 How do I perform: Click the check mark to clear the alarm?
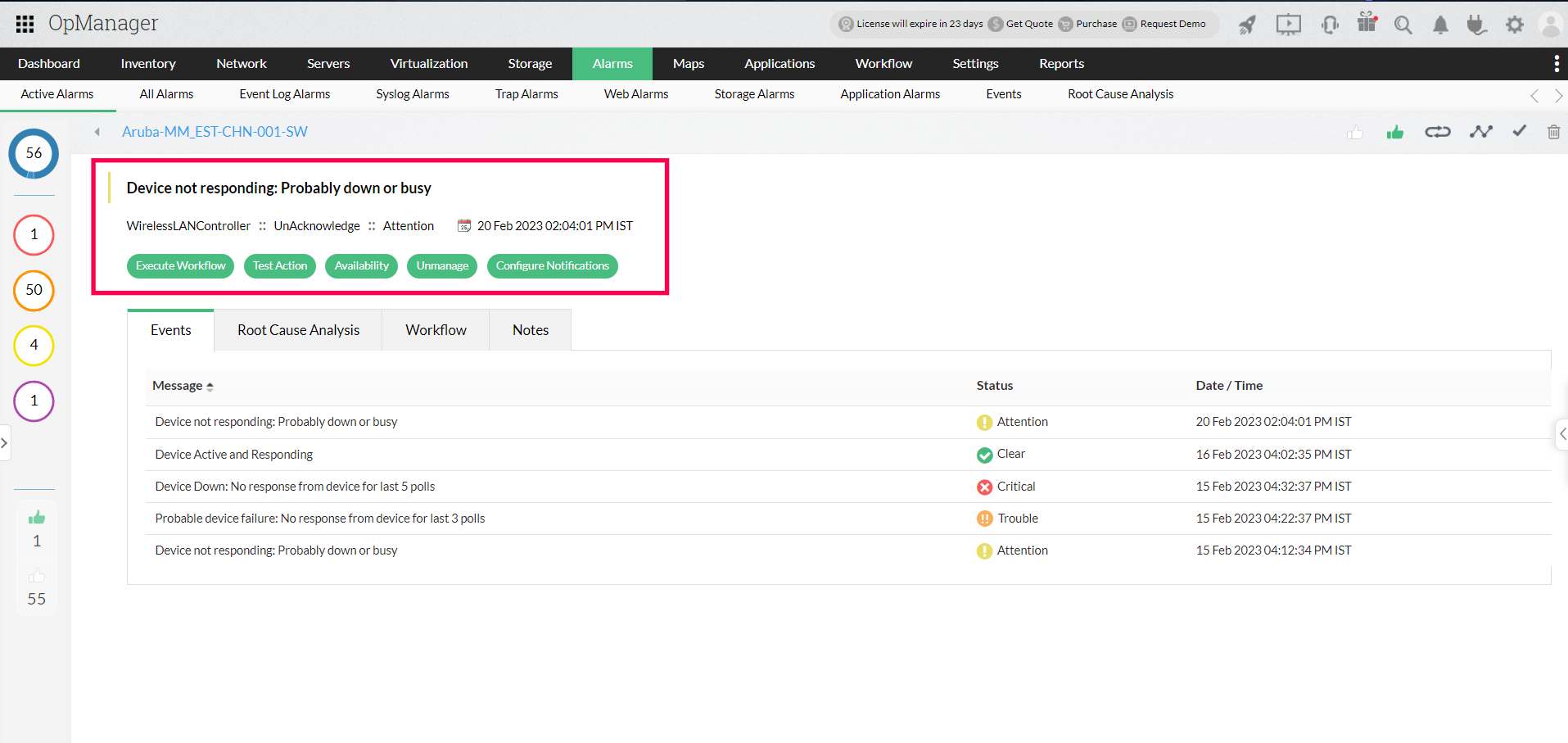point(1519,131)
